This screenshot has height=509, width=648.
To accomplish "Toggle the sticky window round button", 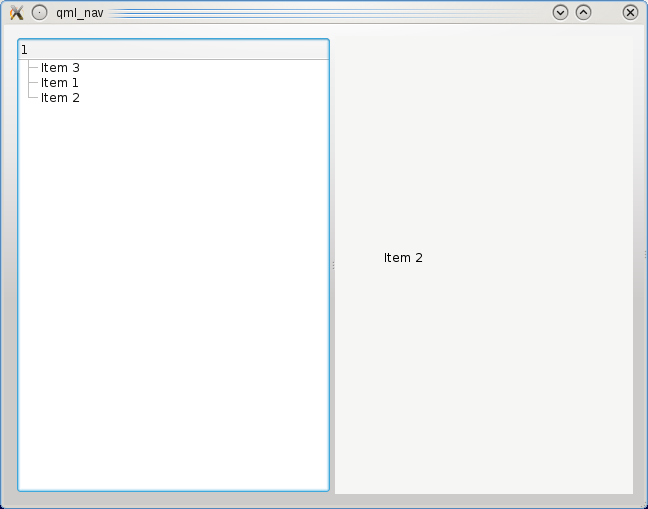I will 39,13.
